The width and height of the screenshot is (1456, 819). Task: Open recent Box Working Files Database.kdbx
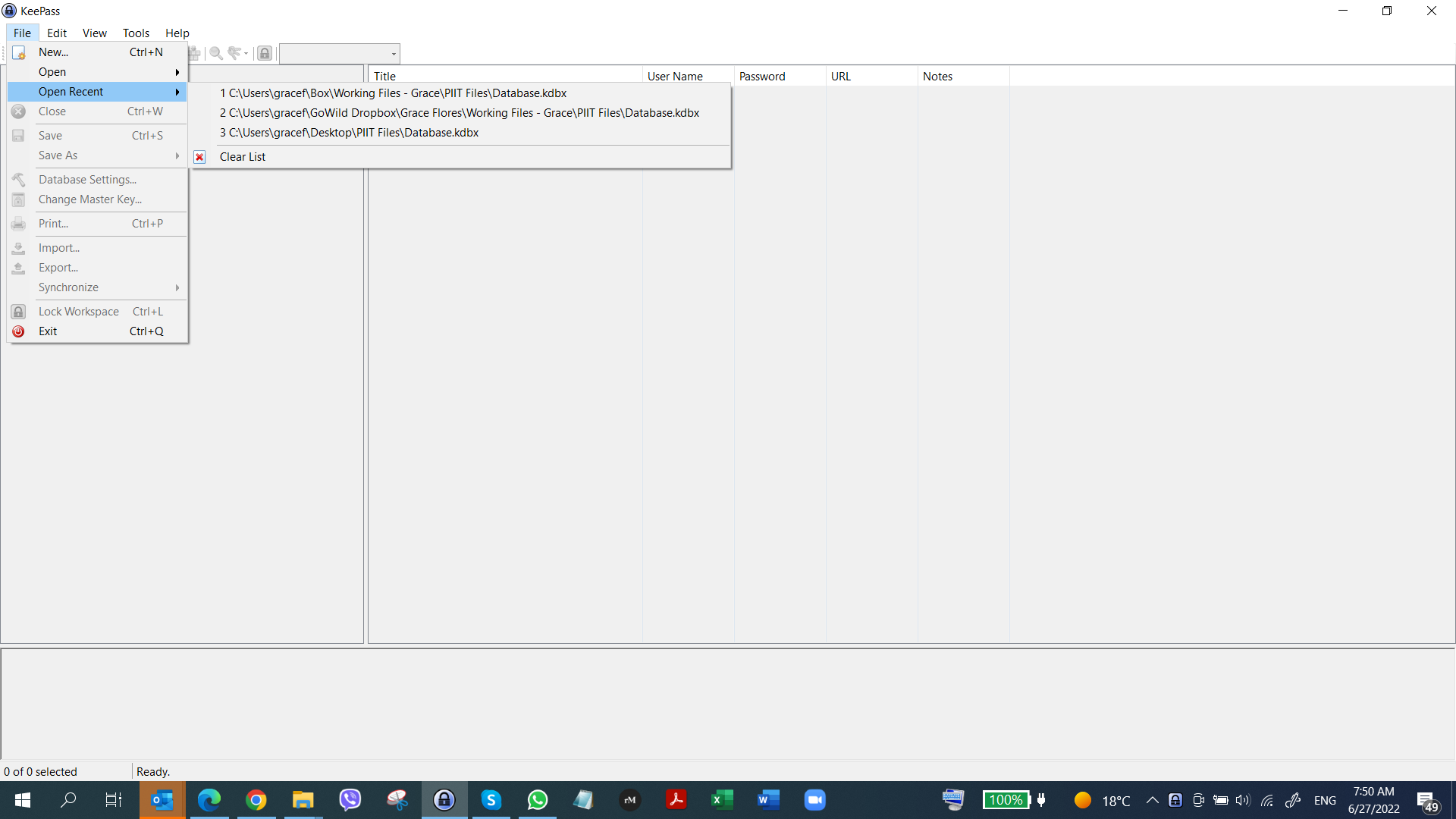tap(394, 93)
